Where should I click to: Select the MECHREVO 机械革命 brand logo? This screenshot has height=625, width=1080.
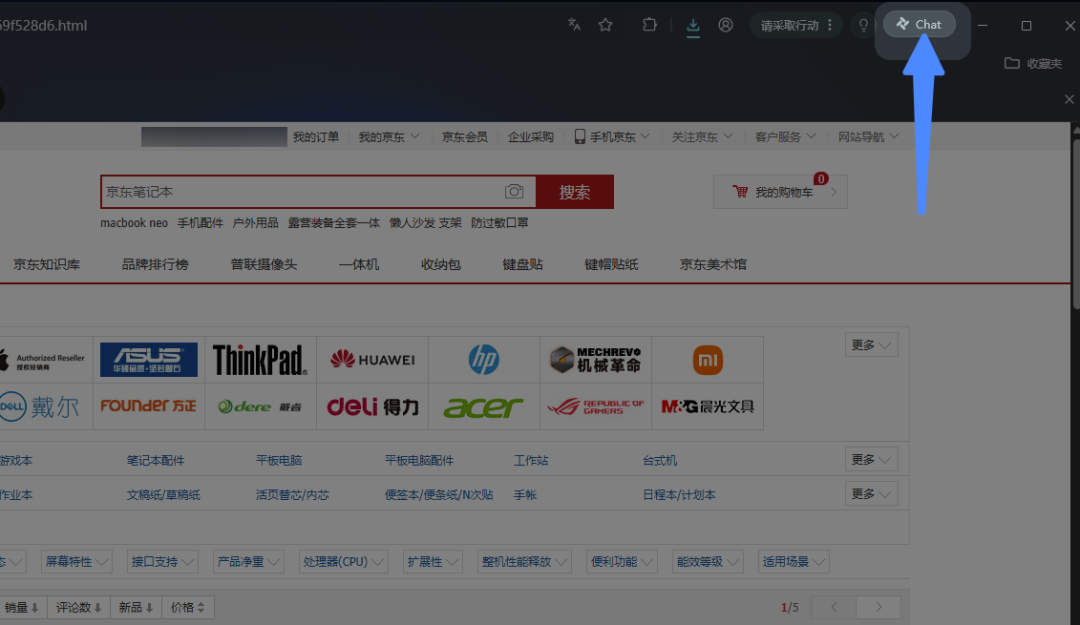point(595,360)
